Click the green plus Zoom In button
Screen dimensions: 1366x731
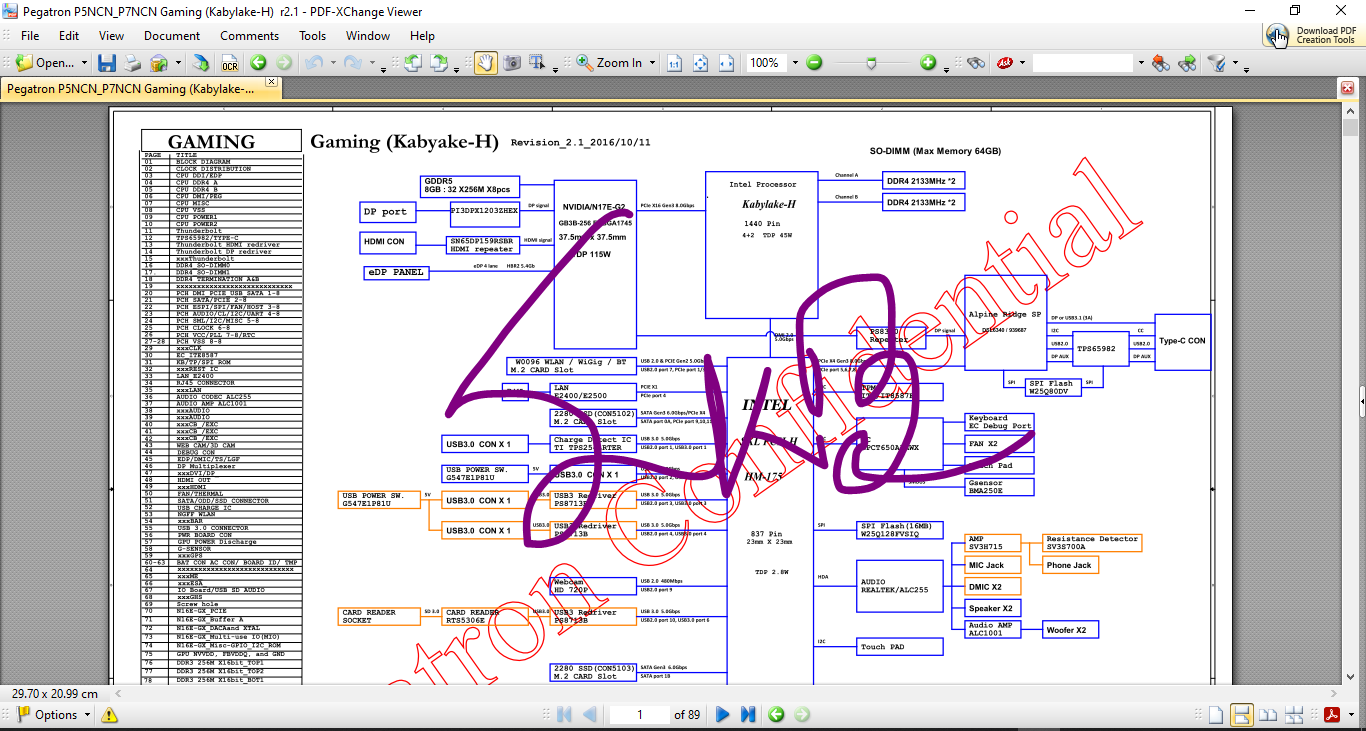point(928,62)
